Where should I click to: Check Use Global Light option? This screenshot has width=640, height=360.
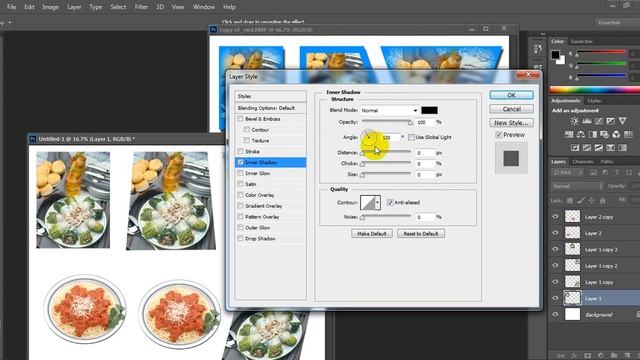coord(411,137)
